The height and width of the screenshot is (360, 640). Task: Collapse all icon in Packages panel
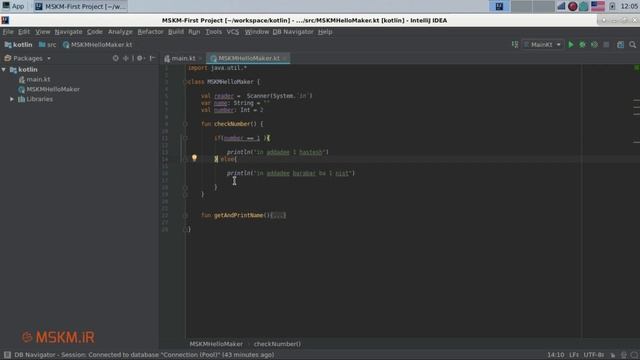tap(126, 58)
